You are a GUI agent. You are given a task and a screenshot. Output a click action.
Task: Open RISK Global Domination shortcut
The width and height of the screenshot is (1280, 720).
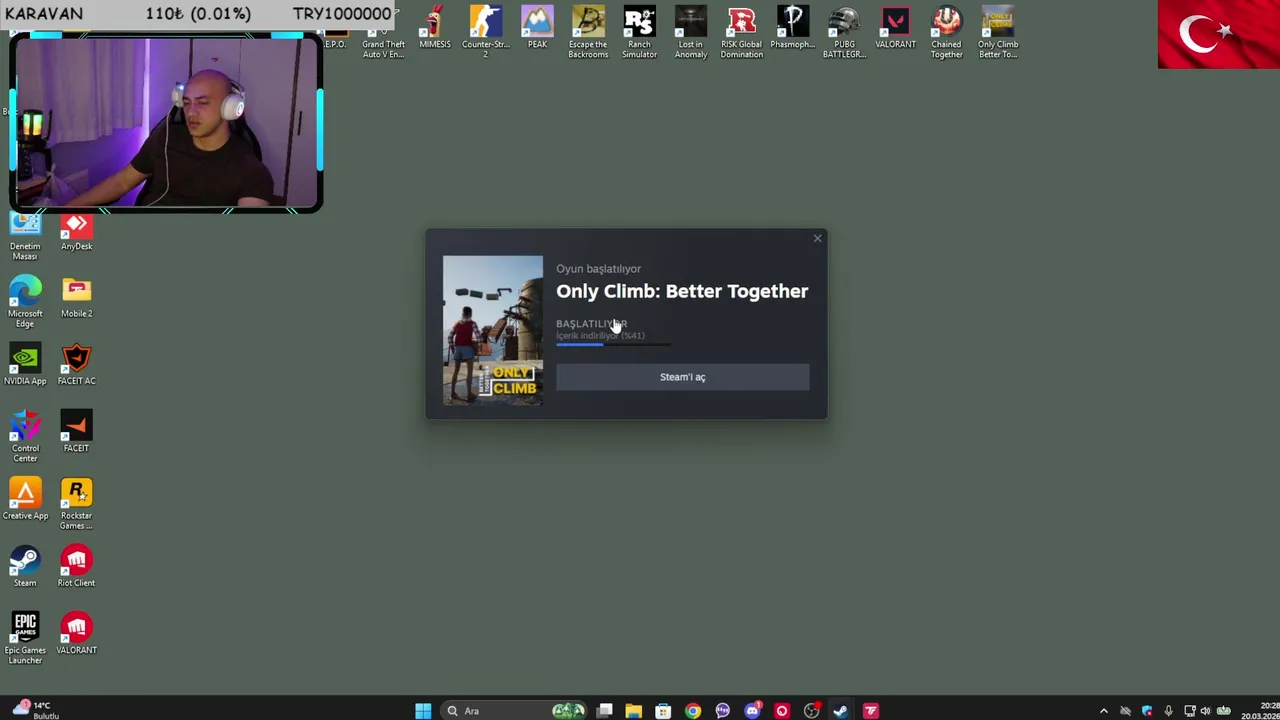click(741, 31)
